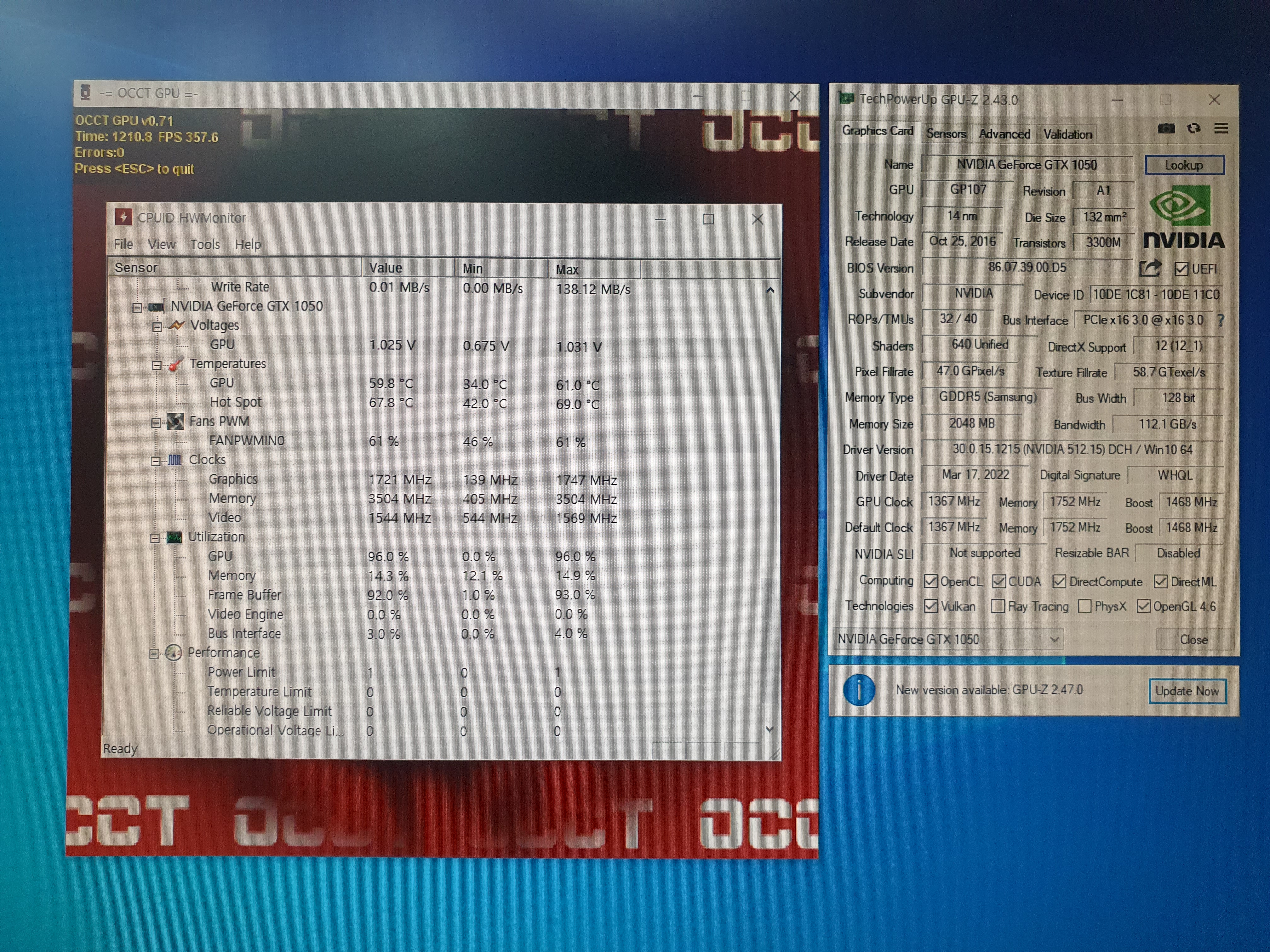The height and width of the screenshot is (952, 1270).
Task: Click the HWMonitor scrollbar down arrow
Action: tap(770, 729)
